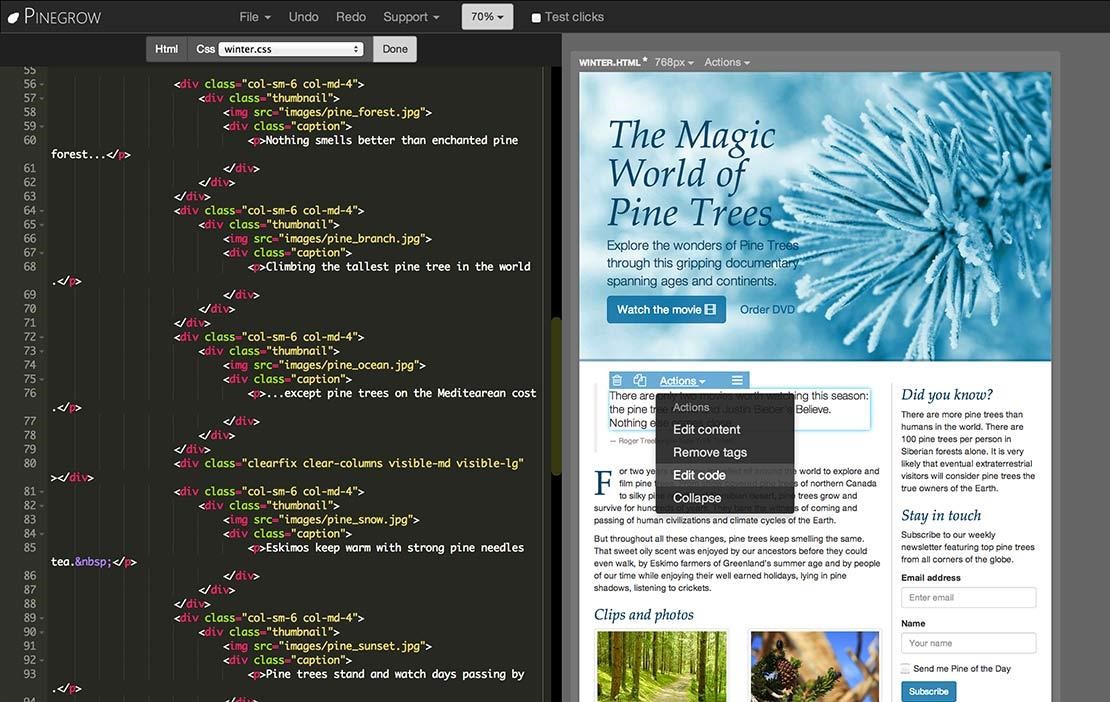Enable the Test clicks checkbox
Image resolution: width=1110 pixels, height=702 pixels.
click(538, 16)
